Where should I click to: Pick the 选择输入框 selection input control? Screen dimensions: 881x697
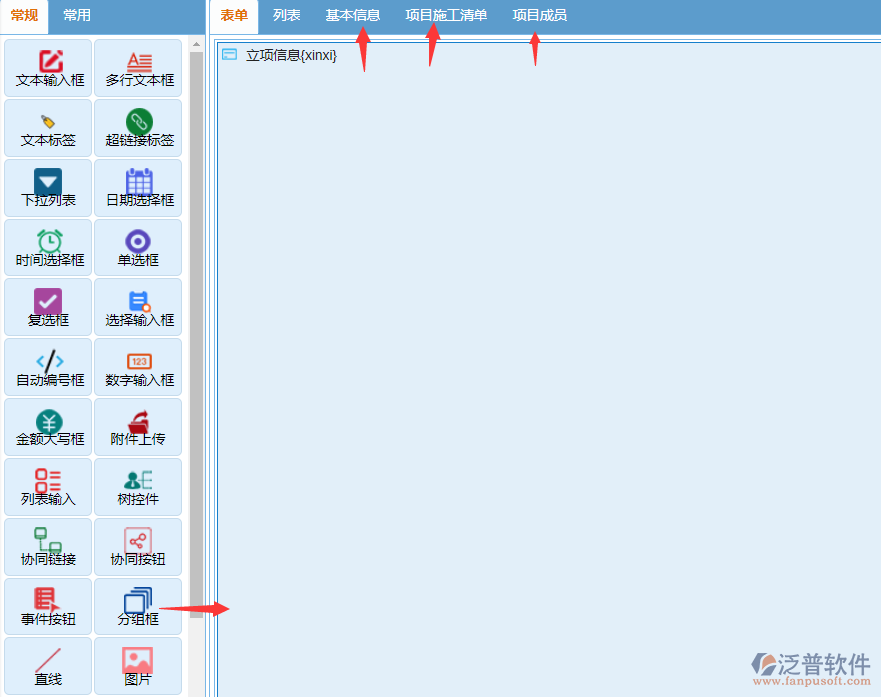click(x=138, y=307)
